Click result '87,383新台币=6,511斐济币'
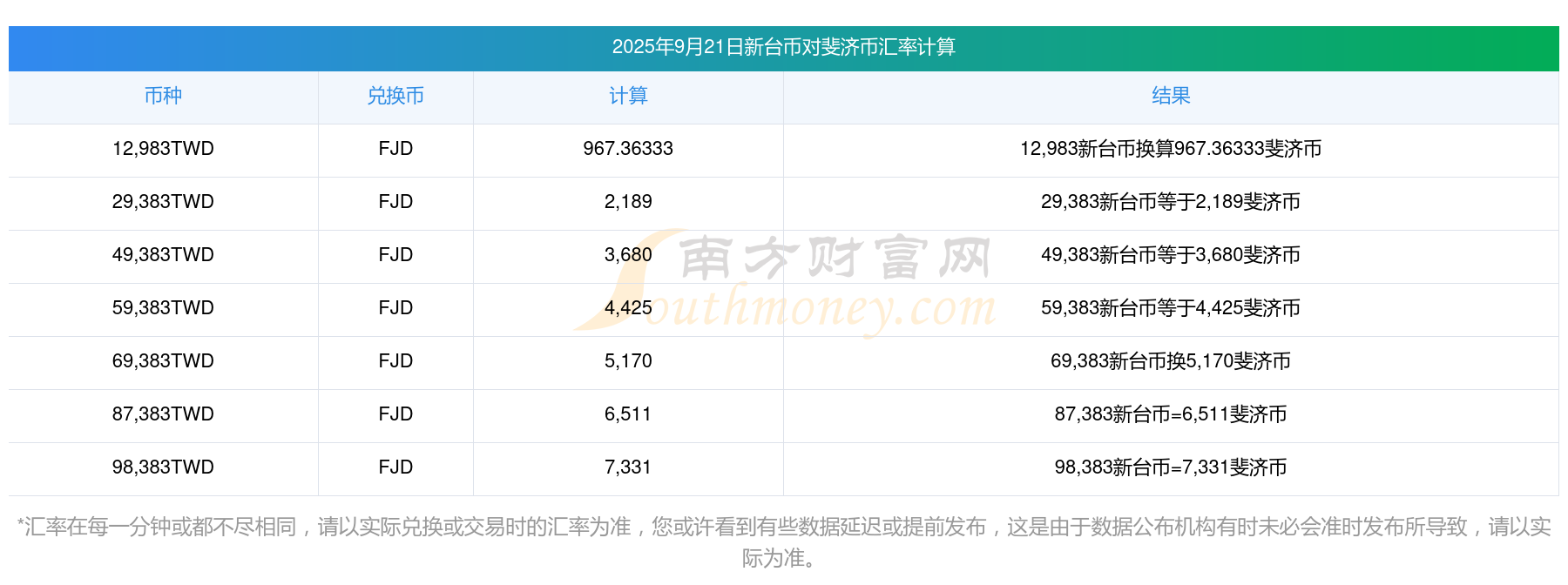1568x585 pixels. [1171, 414]
